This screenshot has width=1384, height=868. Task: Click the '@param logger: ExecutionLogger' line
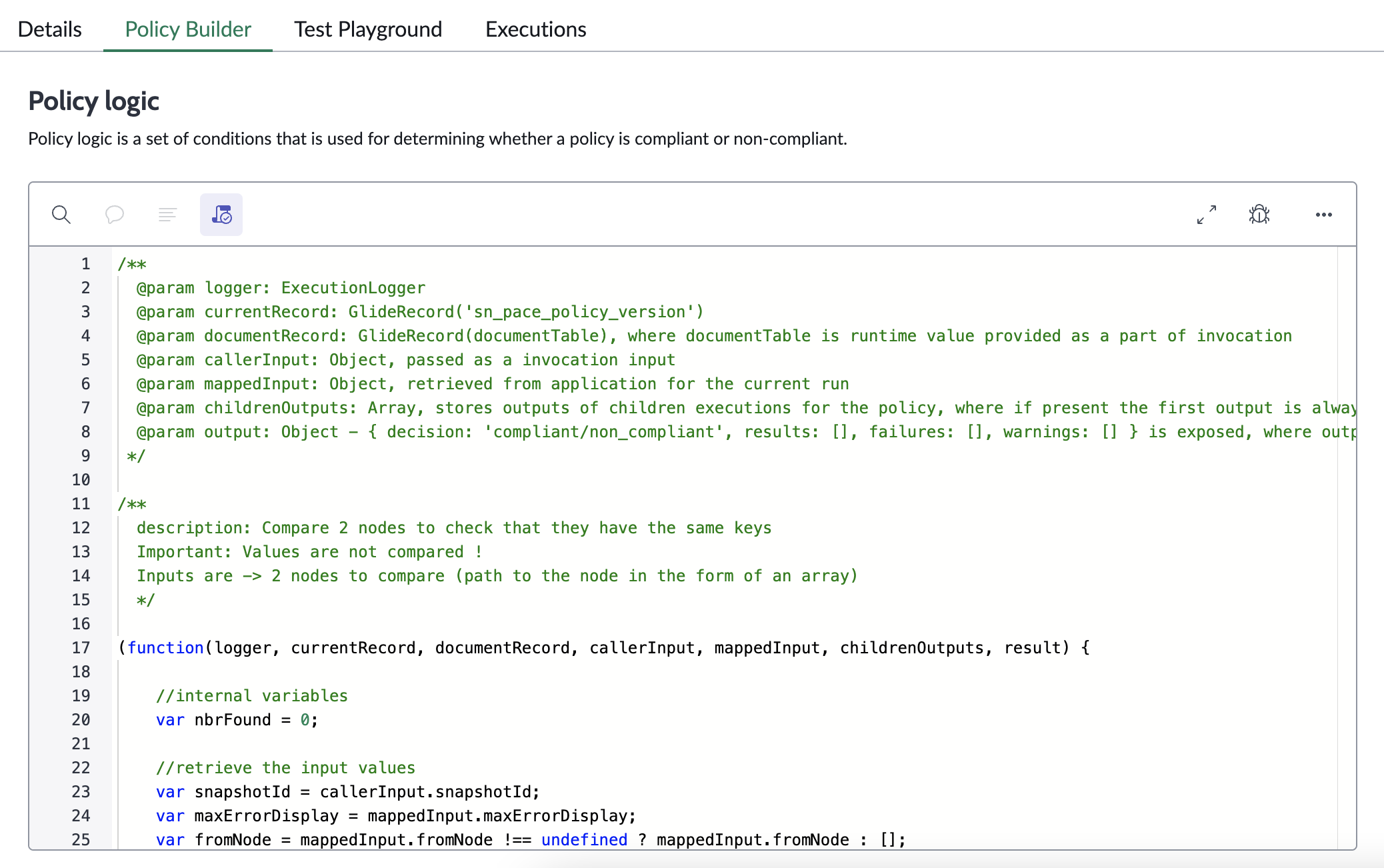click(x=281, y=288)
